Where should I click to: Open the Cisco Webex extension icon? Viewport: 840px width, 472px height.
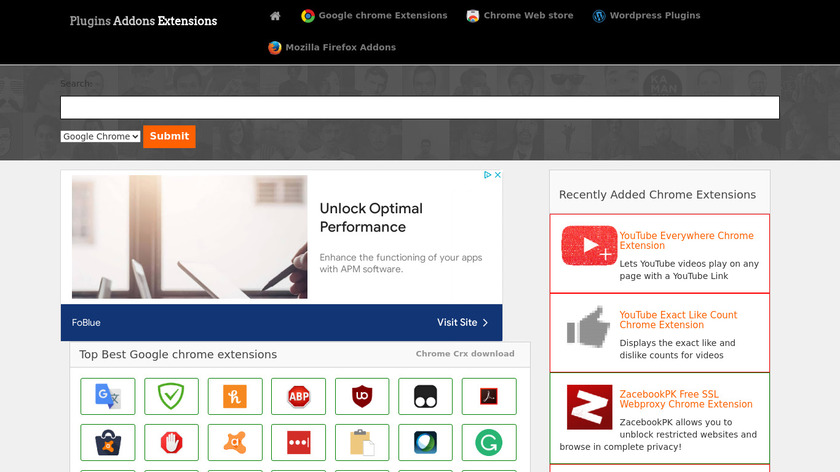pos(425,443)
